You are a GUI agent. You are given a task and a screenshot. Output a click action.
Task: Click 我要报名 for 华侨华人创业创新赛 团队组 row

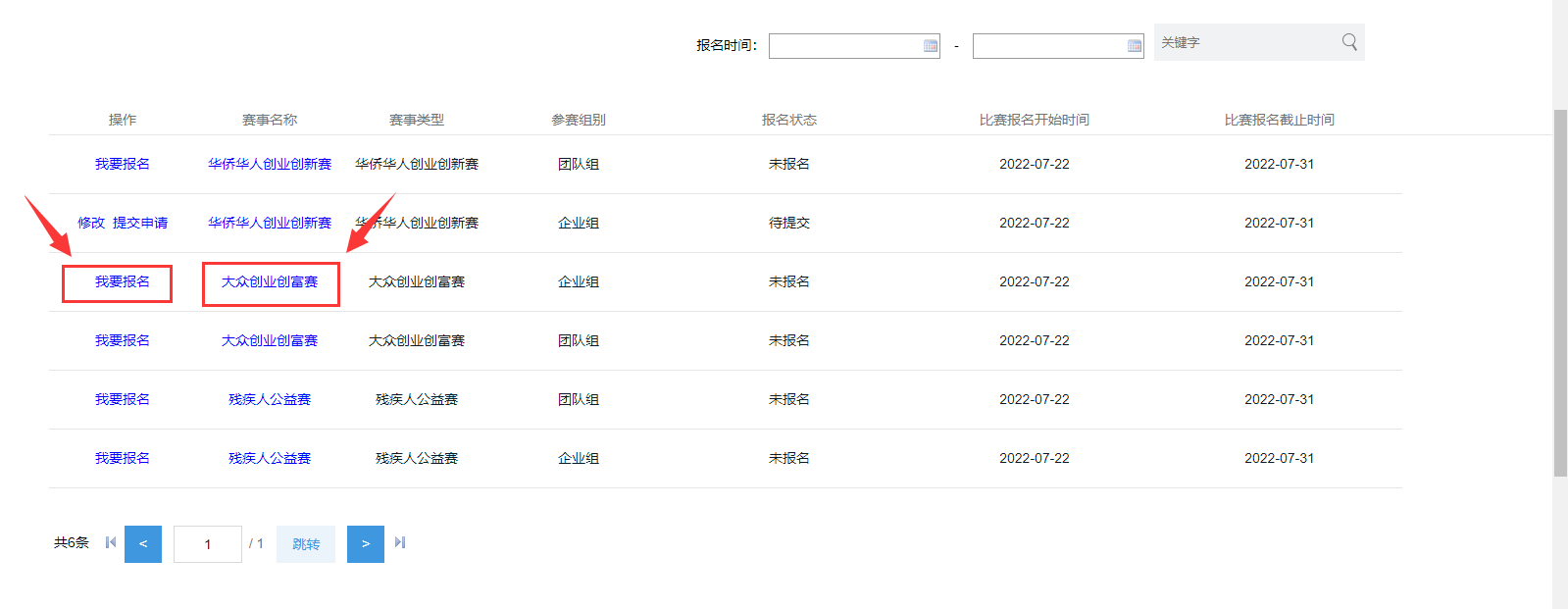point(123,164)
